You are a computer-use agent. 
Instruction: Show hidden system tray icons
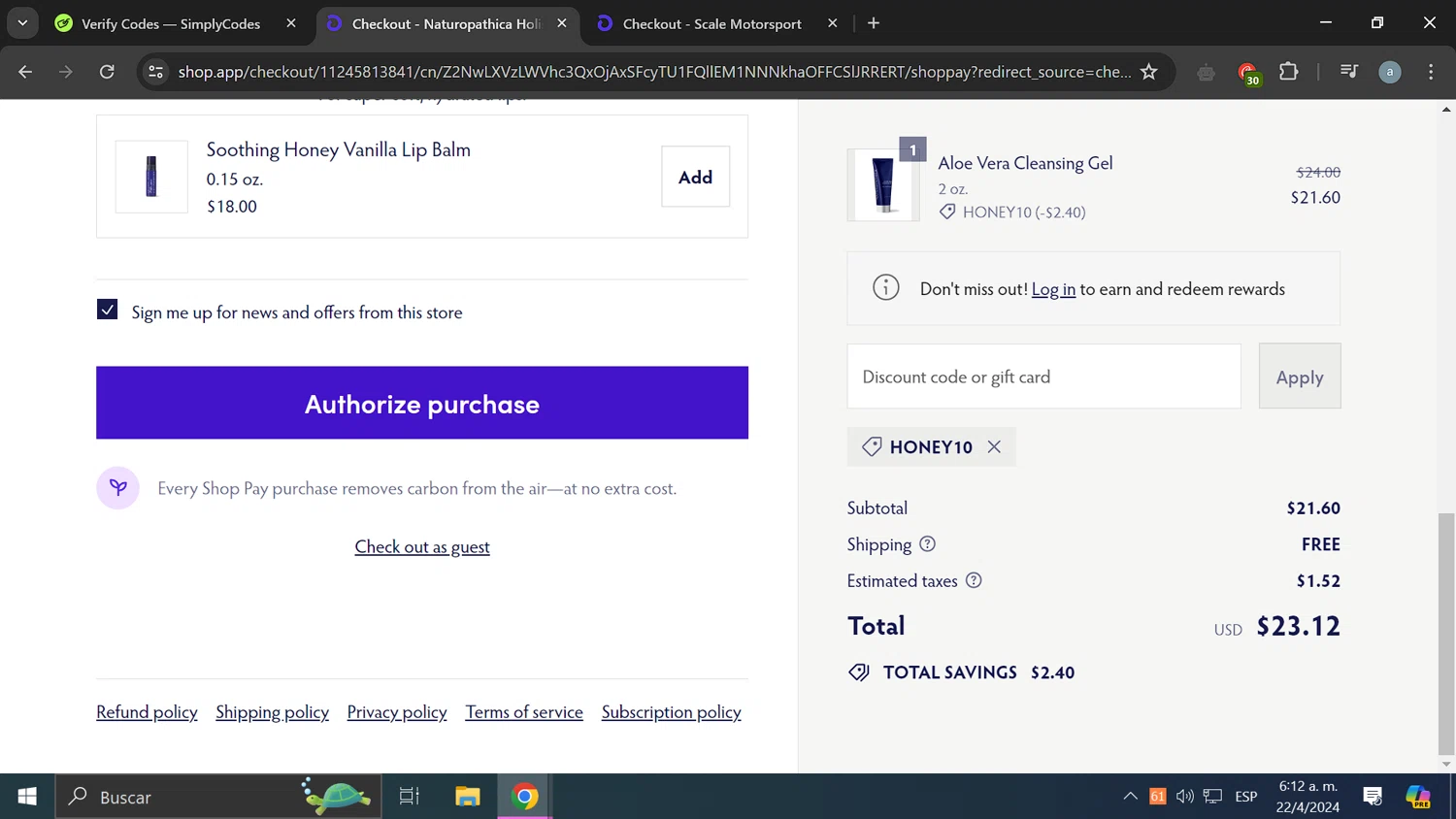[x=1130, y=797]
